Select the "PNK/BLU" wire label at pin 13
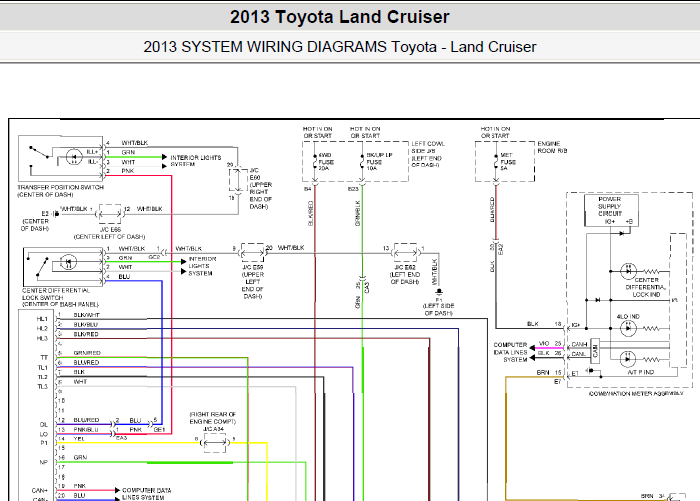Viewport: 700px width, 501px height. click(x=86, y=429)
